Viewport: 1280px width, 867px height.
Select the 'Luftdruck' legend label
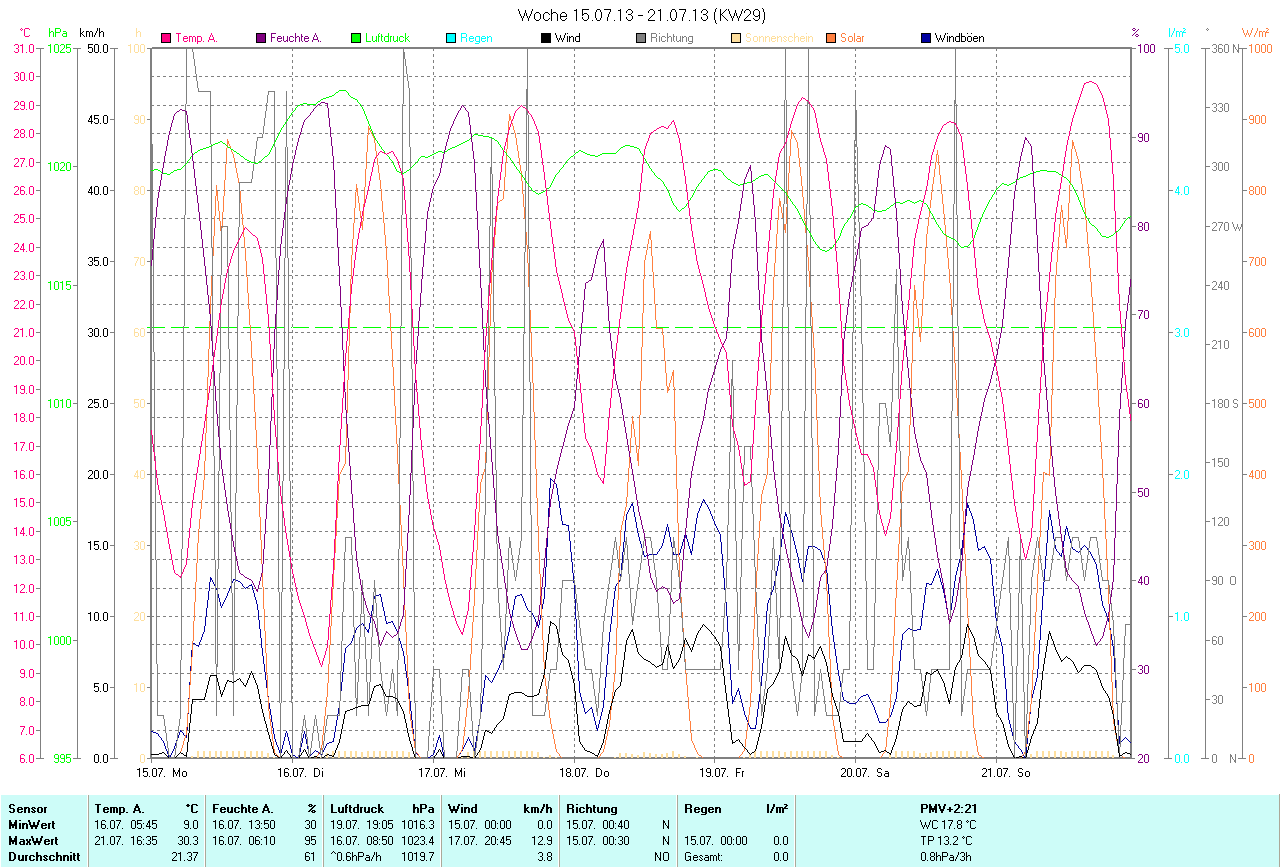[x=387, y=38]
